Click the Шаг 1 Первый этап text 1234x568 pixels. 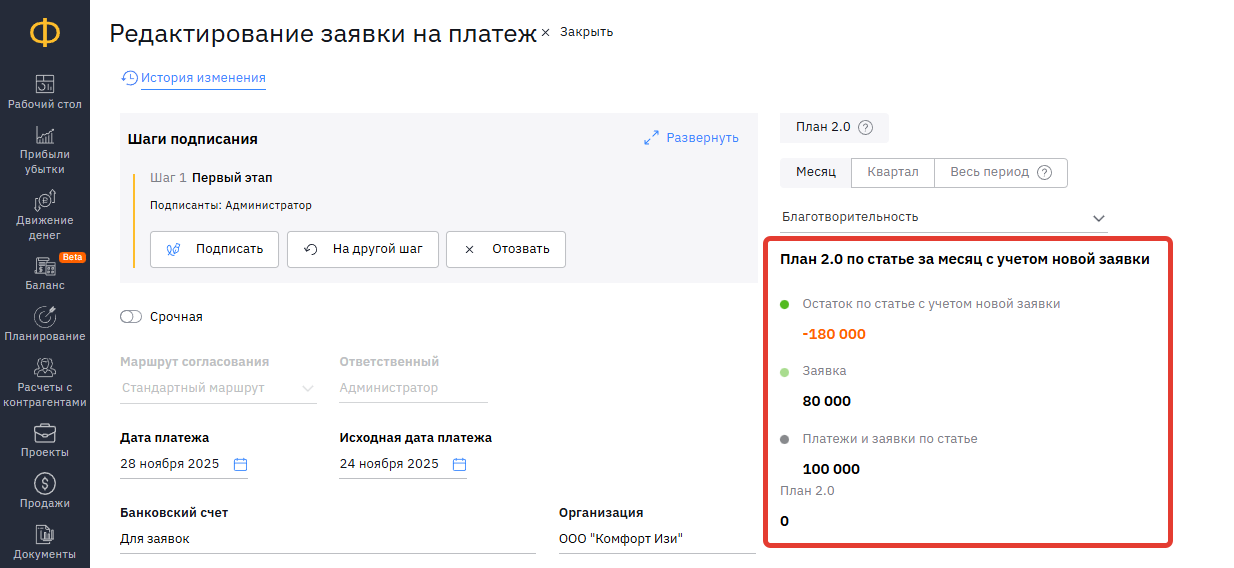pos(211,178)
